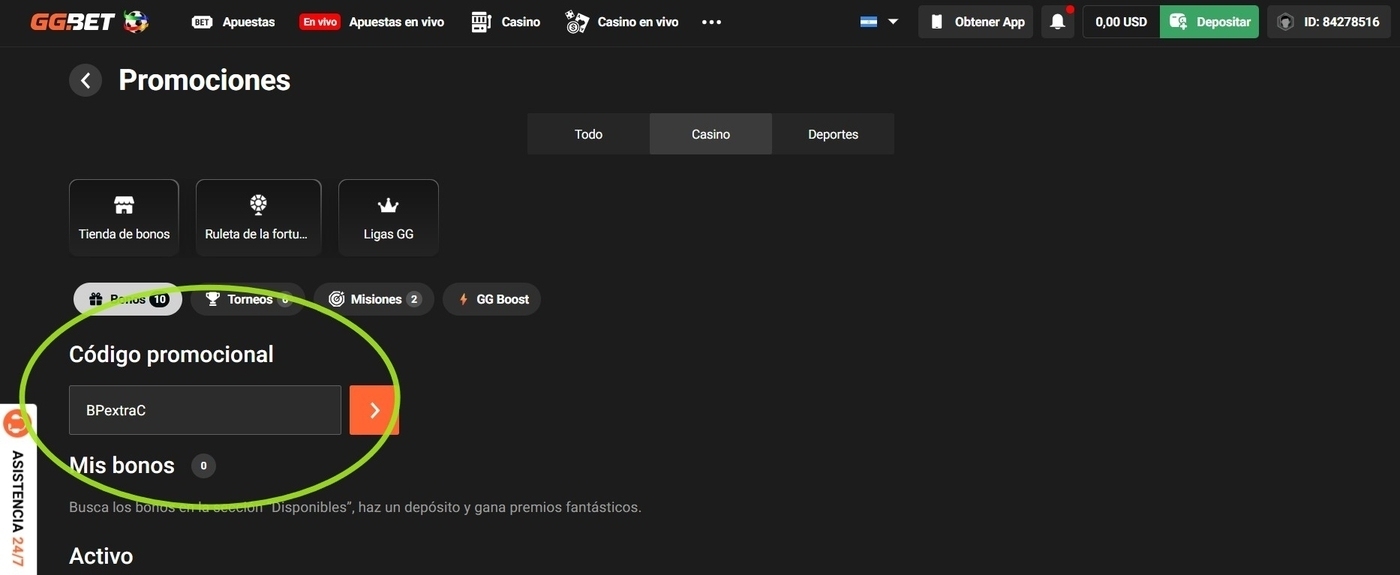Select the Todo tab

(x=588, y=134)
